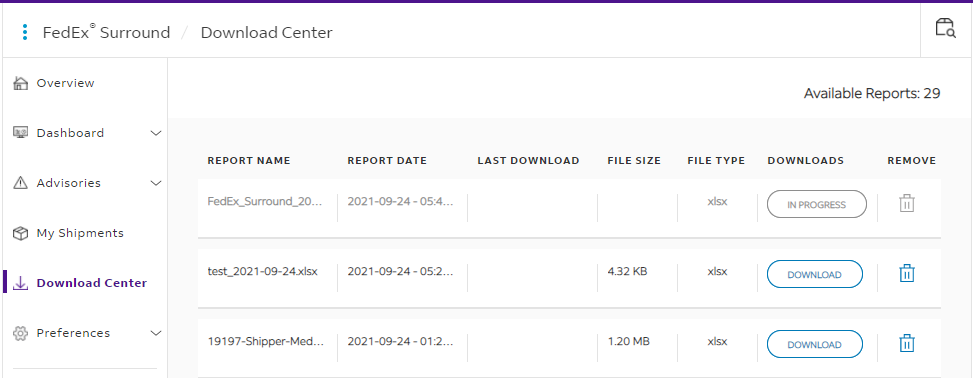Viewport: 973px width, 378px height.
Task: Expand the Advisories menu chevron
Action: 156,183
